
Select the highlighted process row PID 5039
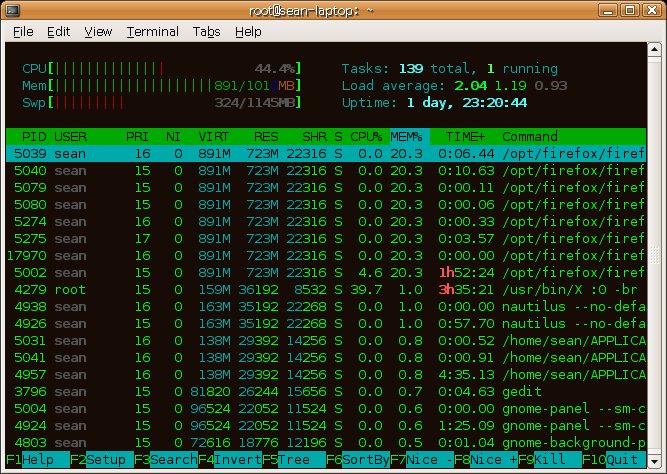pos(326,154)
